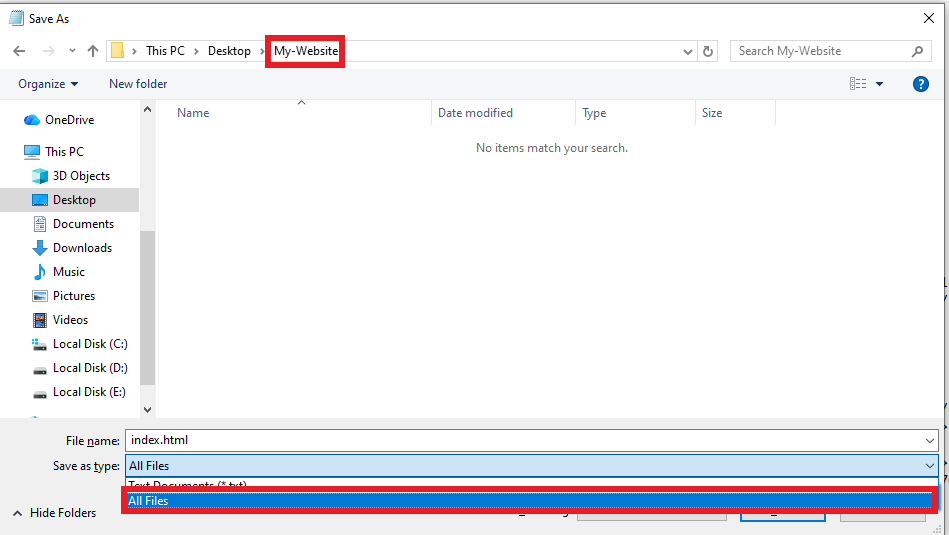
Task: Open the view options dropdown arrow
Action: 879,84
